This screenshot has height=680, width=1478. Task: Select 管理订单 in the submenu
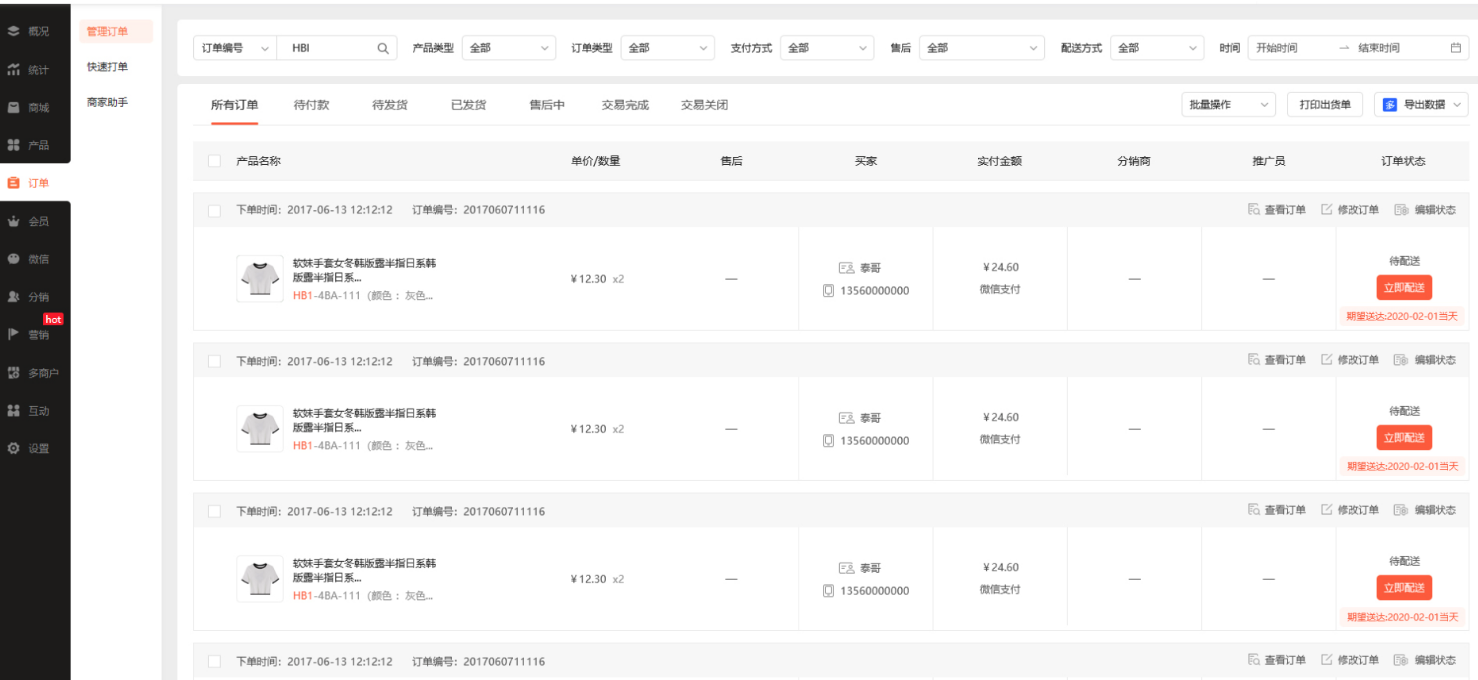[116, 32]
